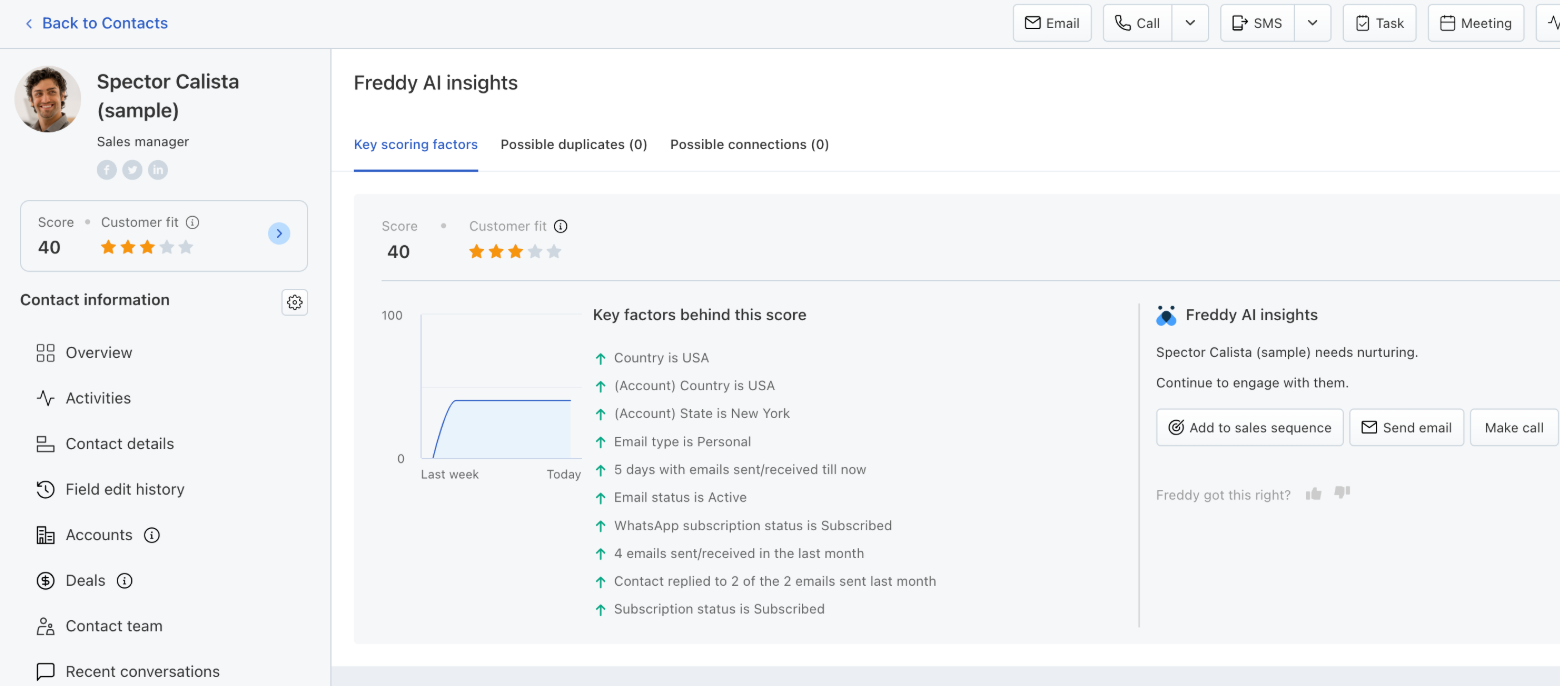Click '5 days with emails sent/received till now'
1560x686 pixels.
(740, 470)
